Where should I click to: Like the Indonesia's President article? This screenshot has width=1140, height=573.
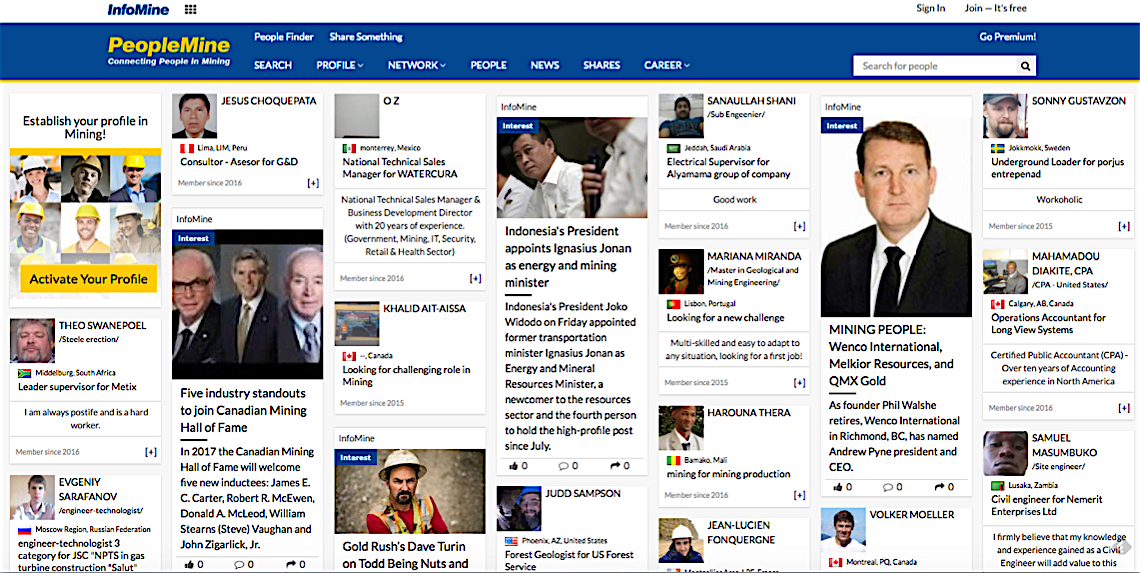[x=518, y=465]
